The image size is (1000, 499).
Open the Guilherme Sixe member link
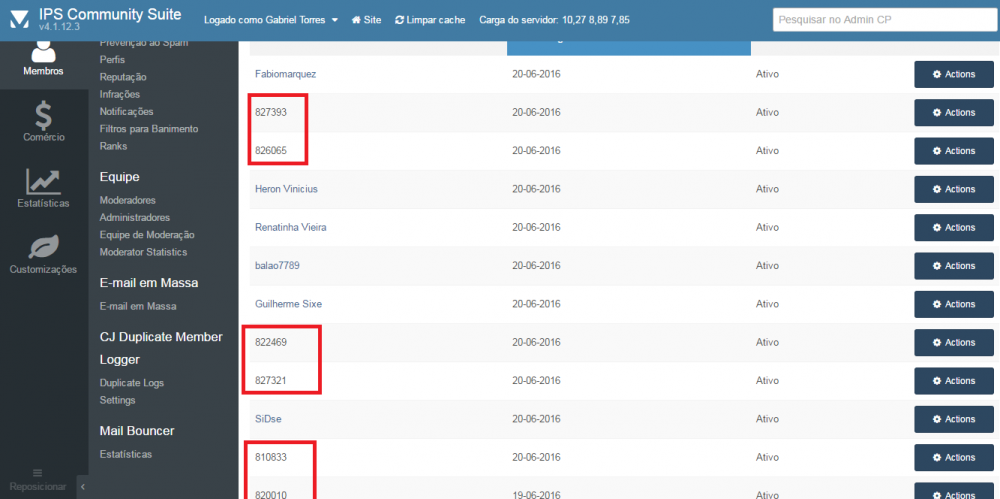(288, 304)
